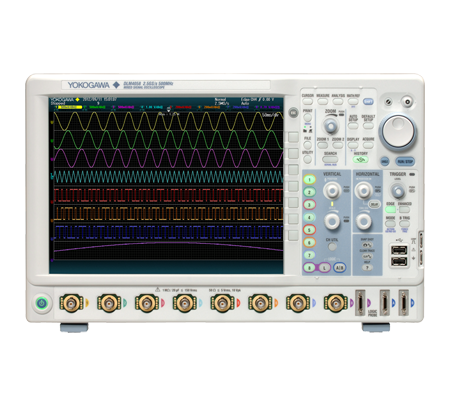
Task: Adjust the ZOOM magnification knob
Action: 330,126
